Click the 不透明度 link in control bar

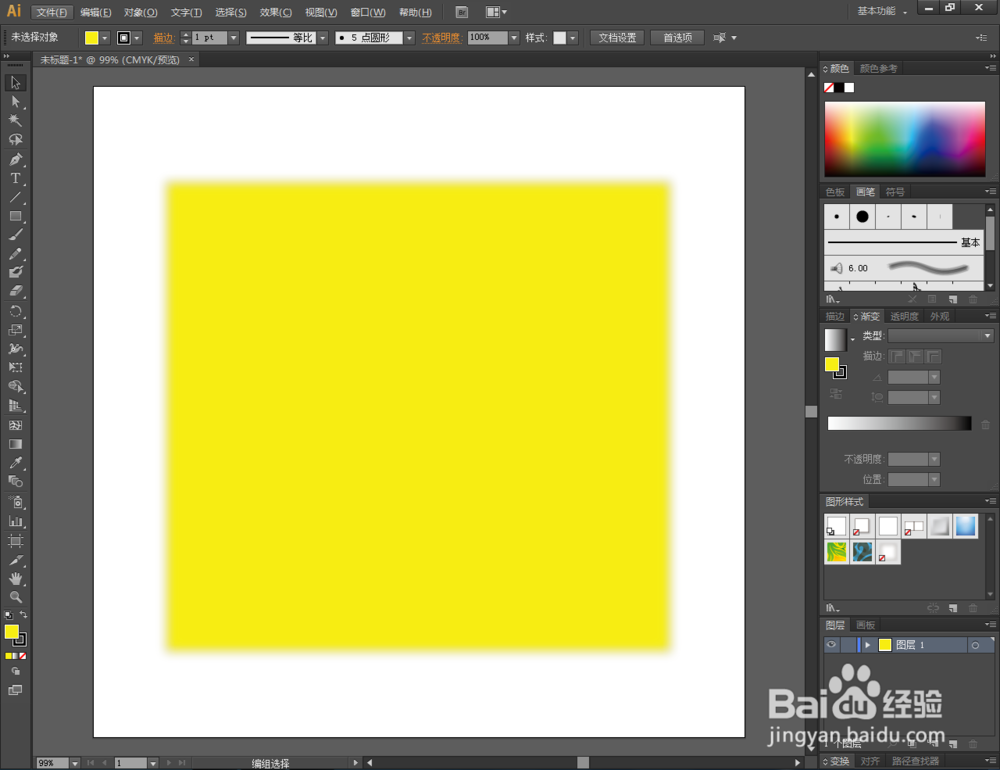point(441,38)
